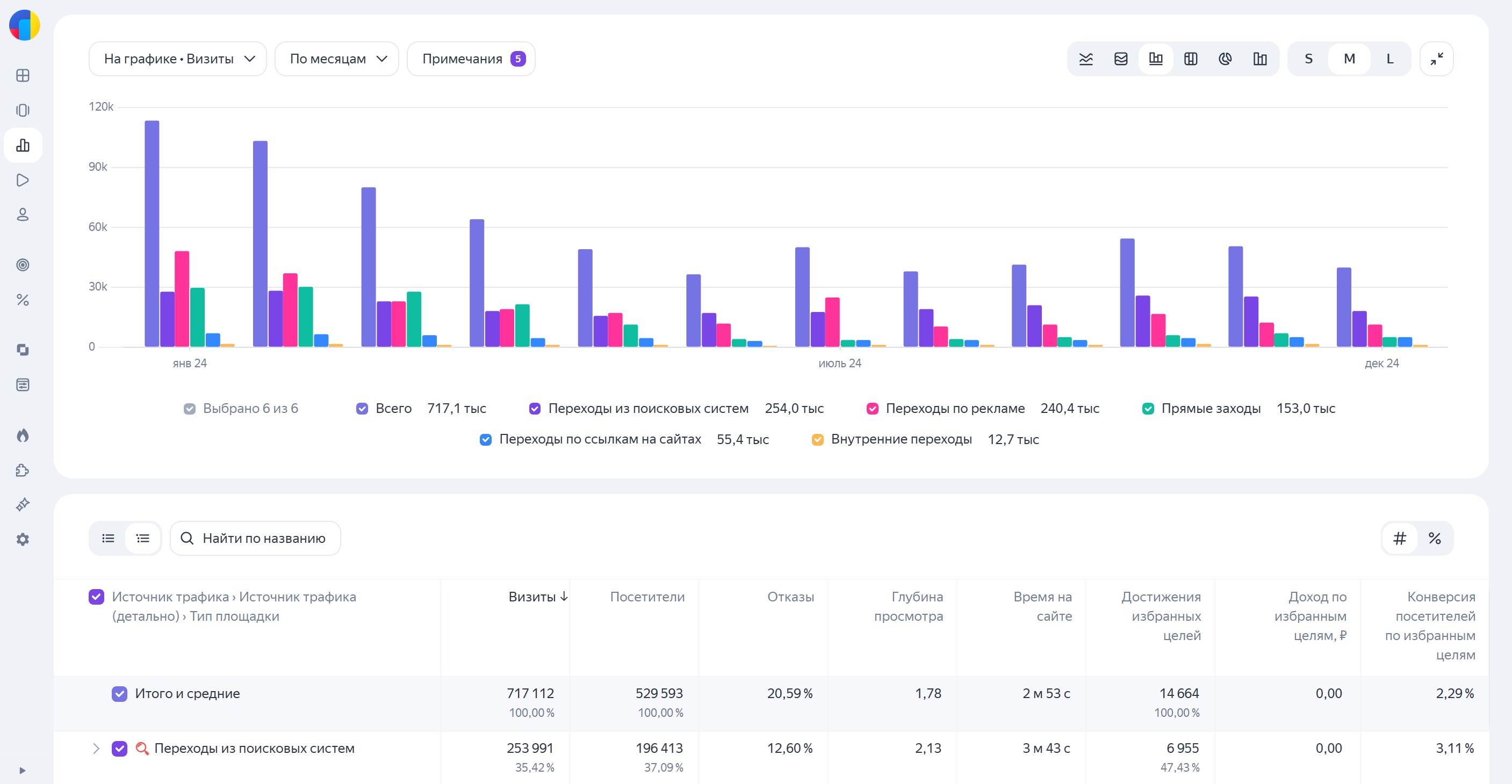Switch chart to line view icon

tap(1086, 59)
